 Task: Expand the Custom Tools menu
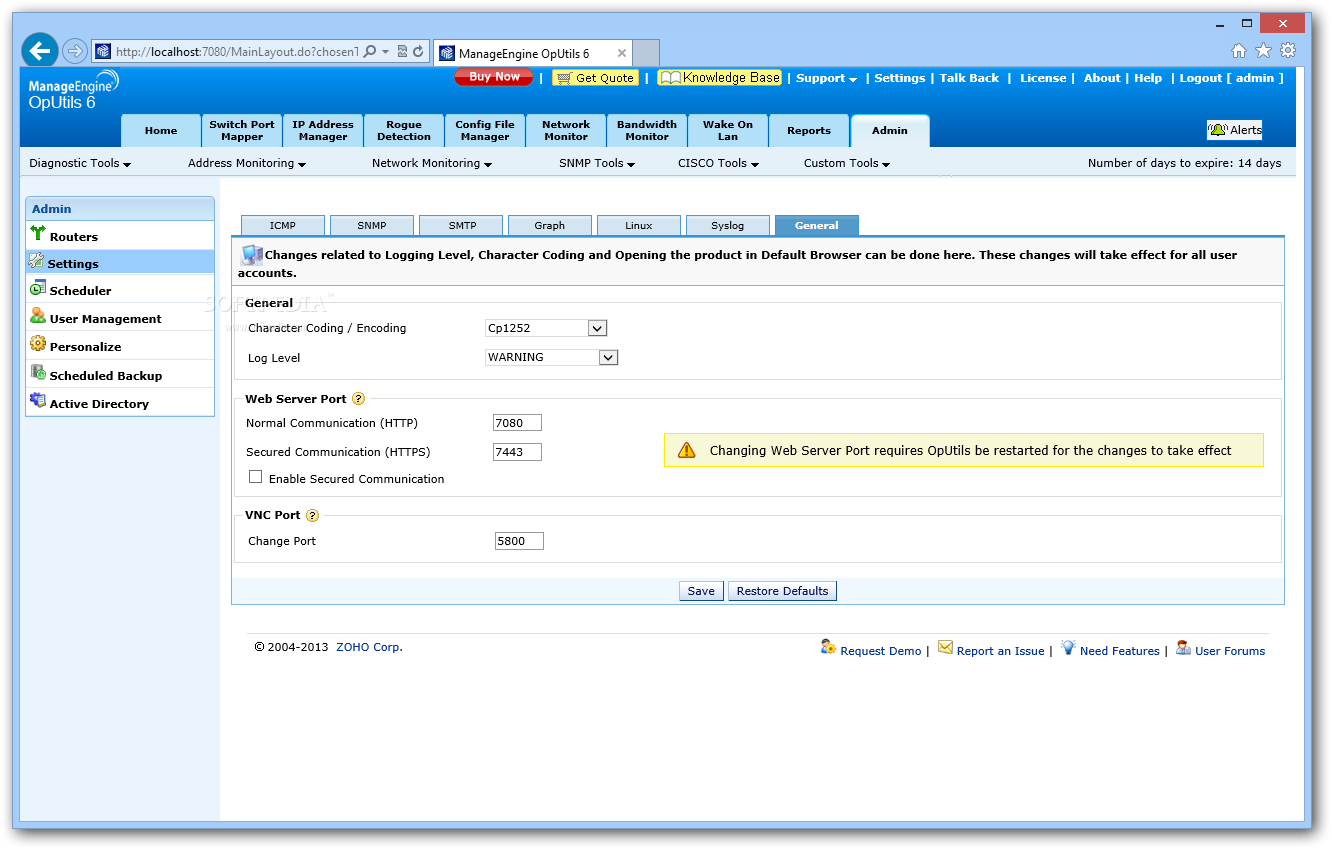pos(847,163)
